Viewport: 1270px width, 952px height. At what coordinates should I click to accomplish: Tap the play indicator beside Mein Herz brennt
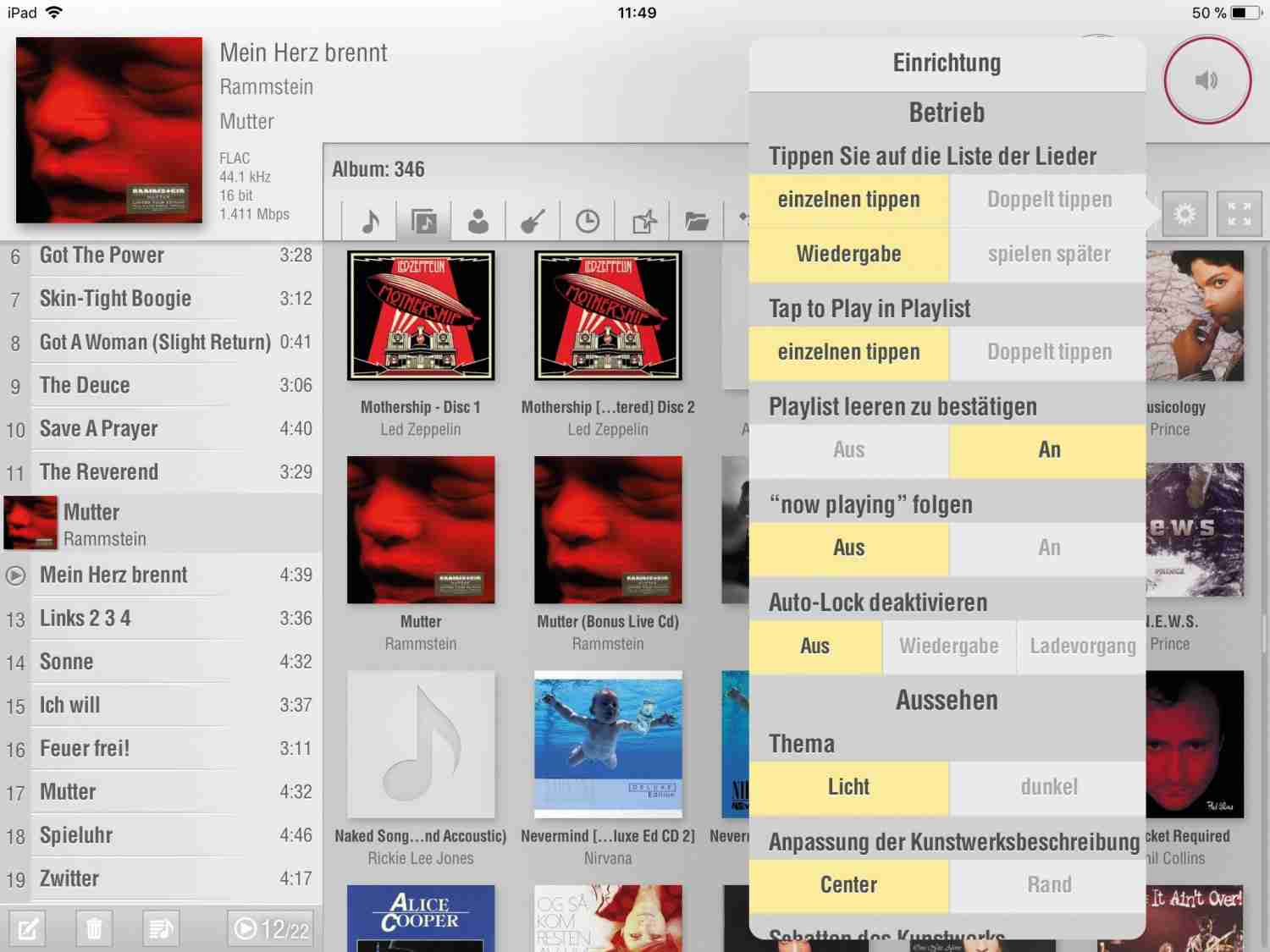15,575
